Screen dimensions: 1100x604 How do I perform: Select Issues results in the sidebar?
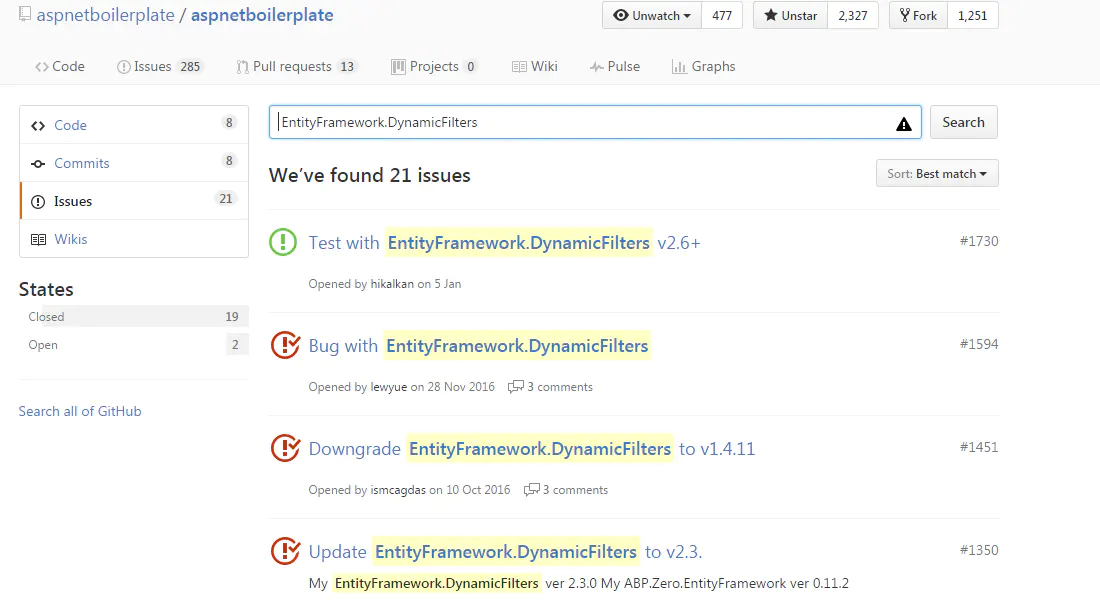coord(134,201)
